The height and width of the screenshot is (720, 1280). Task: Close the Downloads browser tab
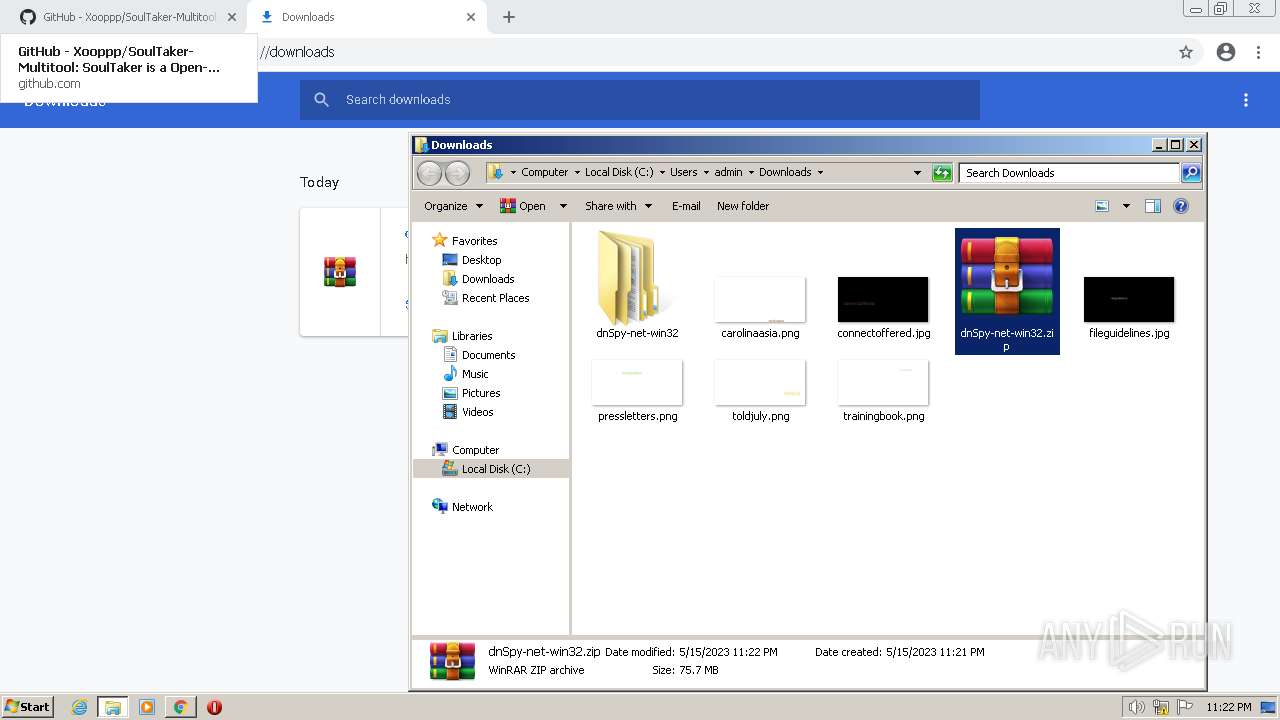[x=471, y=17]
